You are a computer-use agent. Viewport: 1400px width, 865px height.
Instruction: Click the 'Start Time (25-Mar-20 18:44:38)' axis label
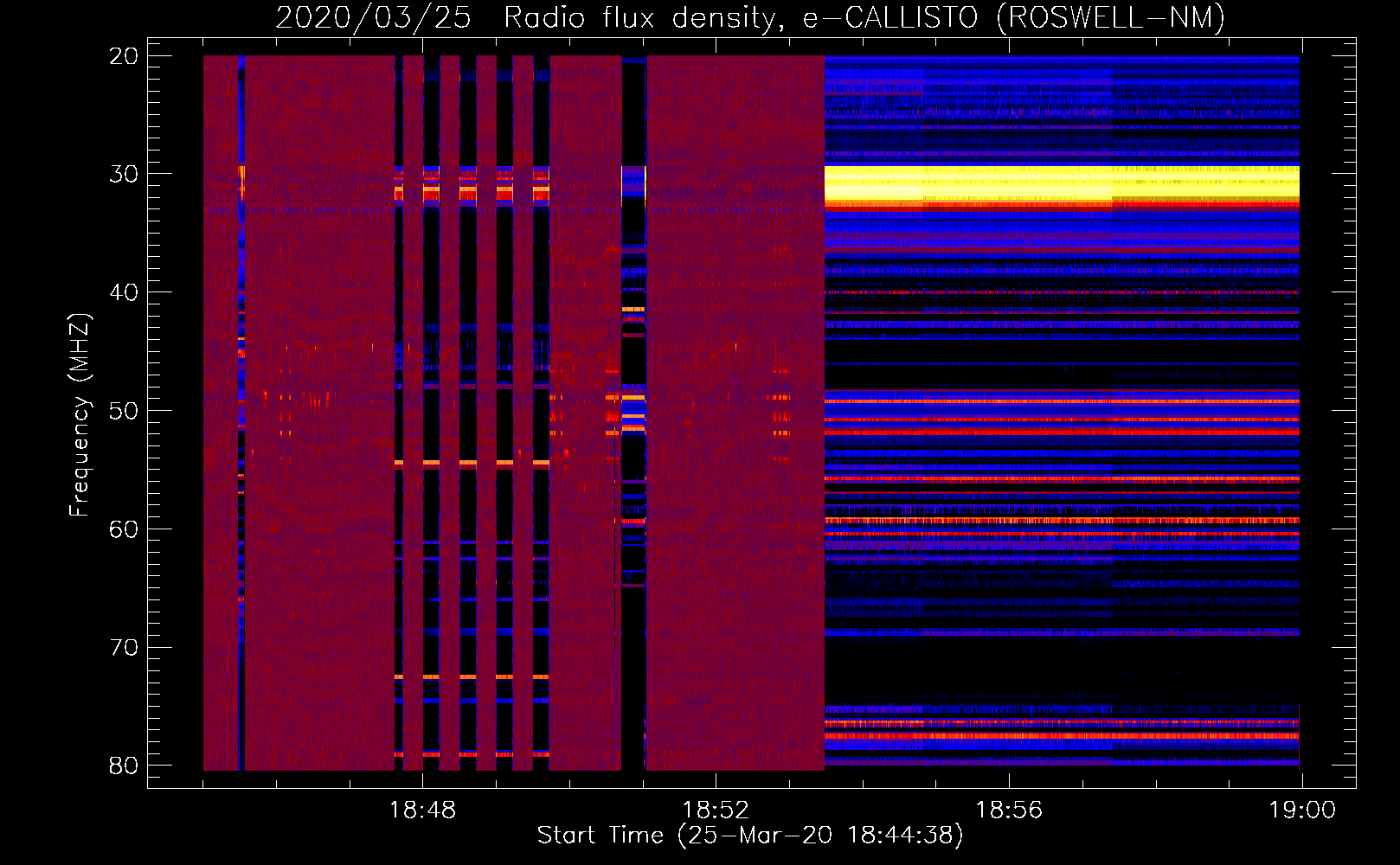point(750,836)
